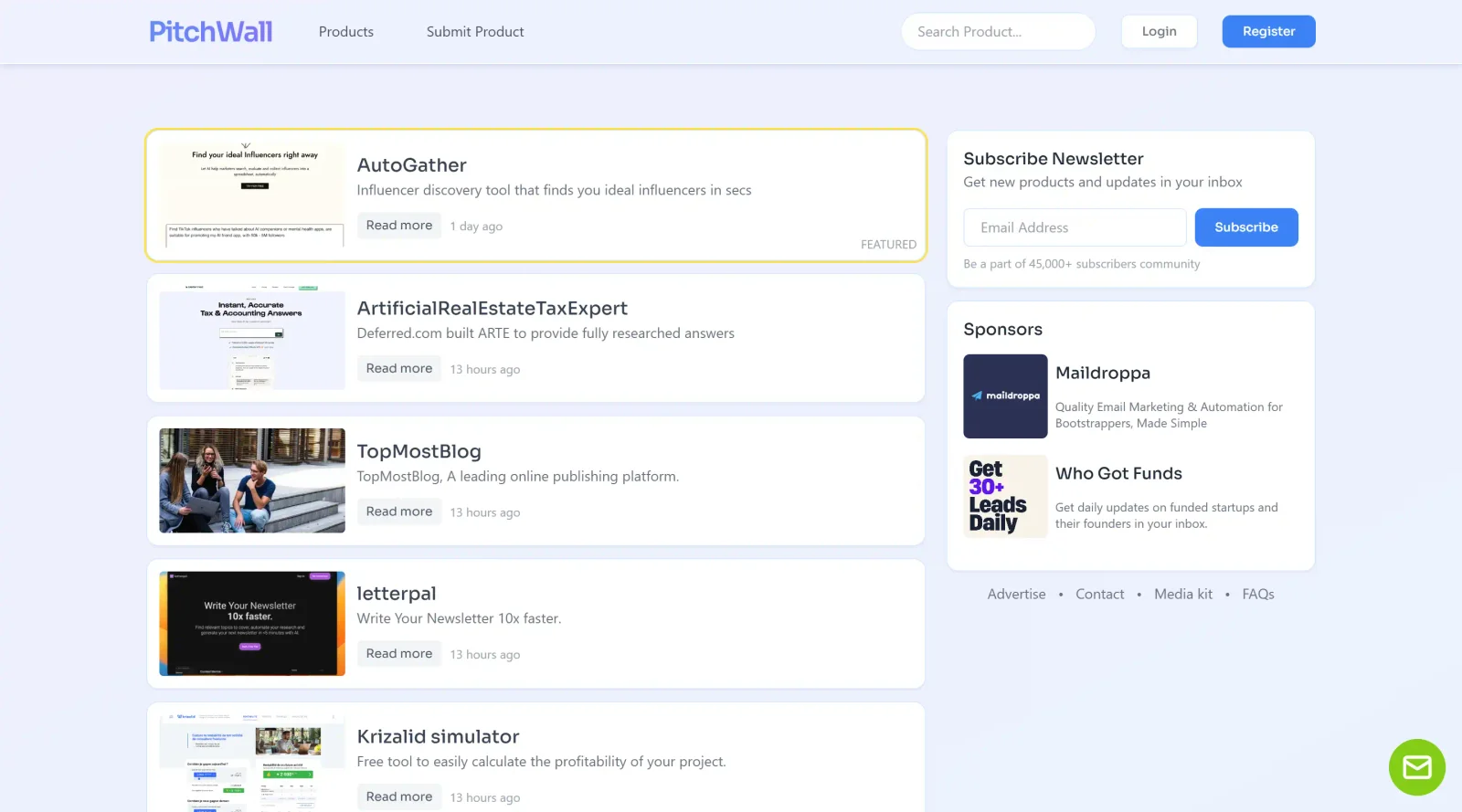The width and height of the screenshot is (1462, 812).
Task: Open the Media kit footer link
Action: coord(1183,594)
